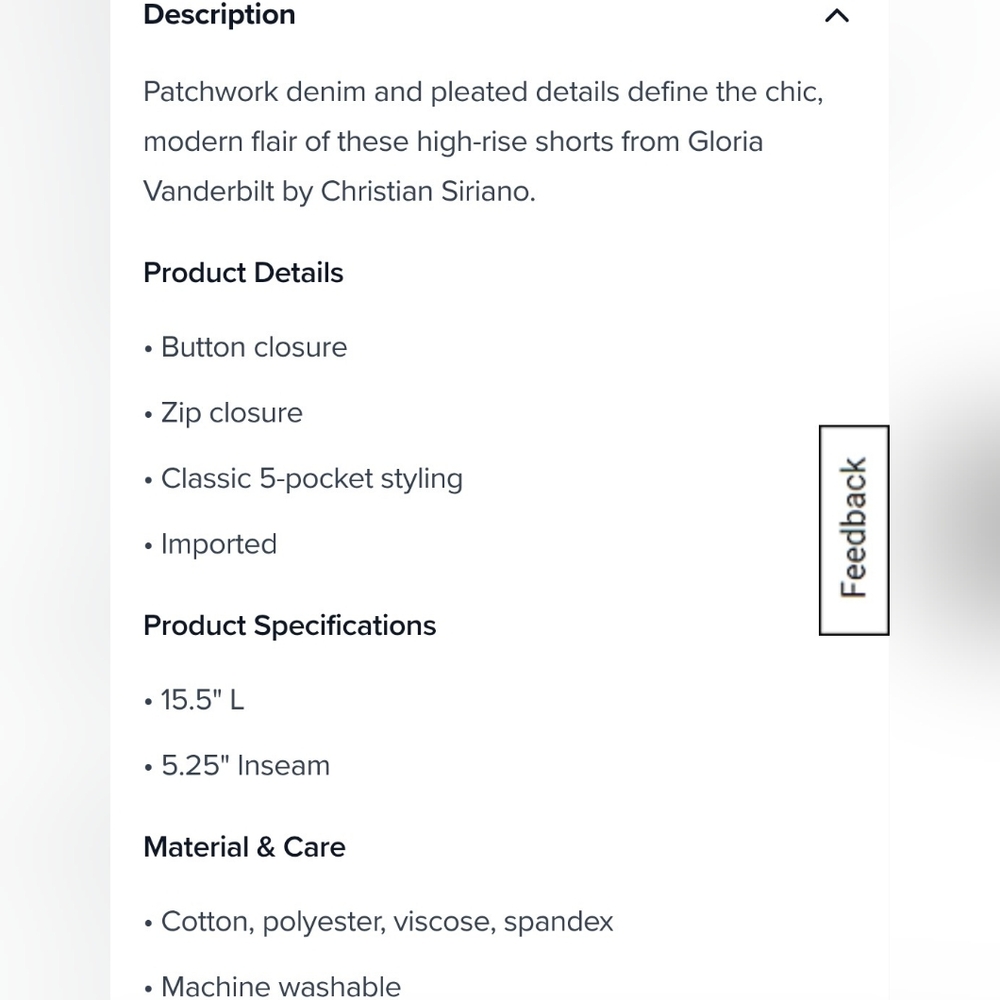Click the Product Details heading

coord(243,273)
